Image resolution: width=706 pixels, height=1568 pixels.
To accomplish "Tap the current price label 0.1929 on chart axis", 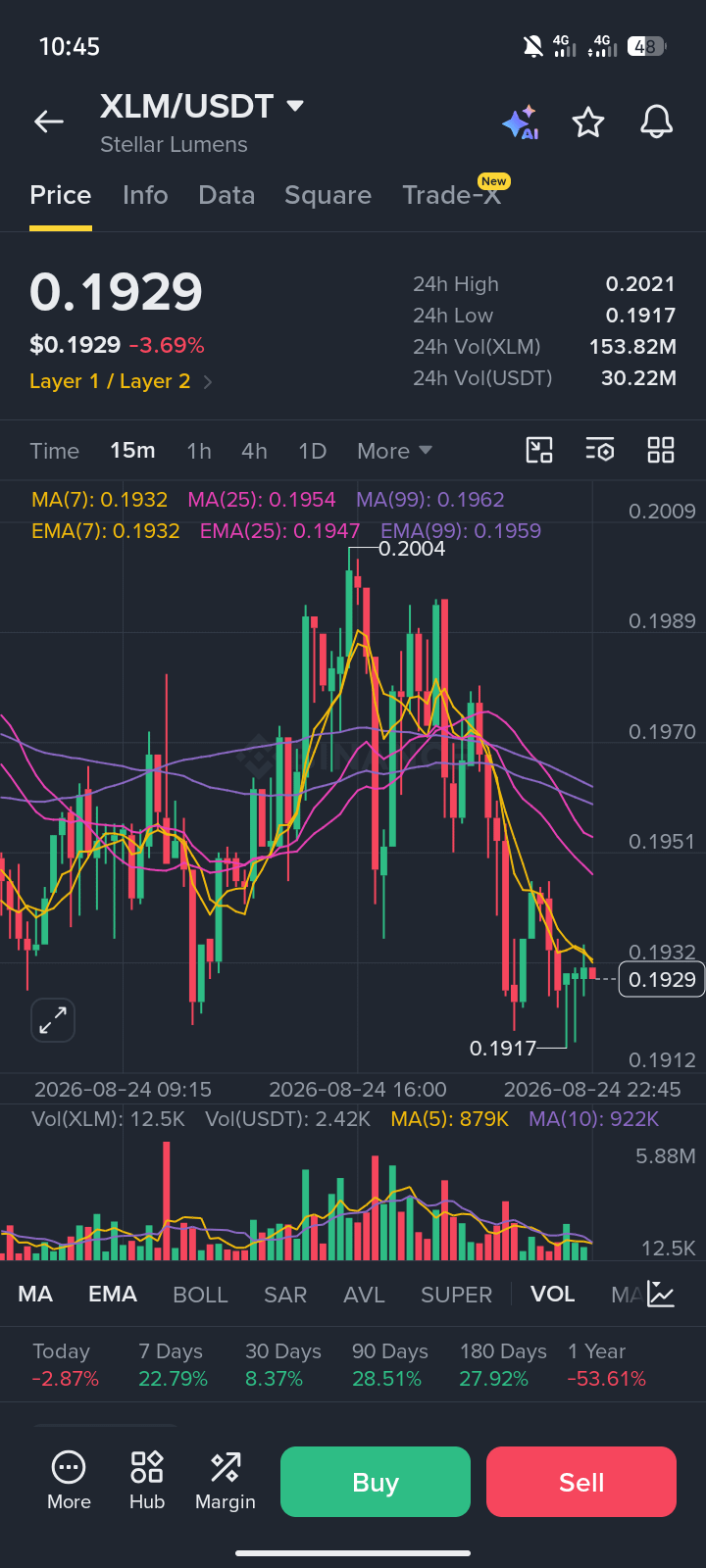I will click(662, 979).
